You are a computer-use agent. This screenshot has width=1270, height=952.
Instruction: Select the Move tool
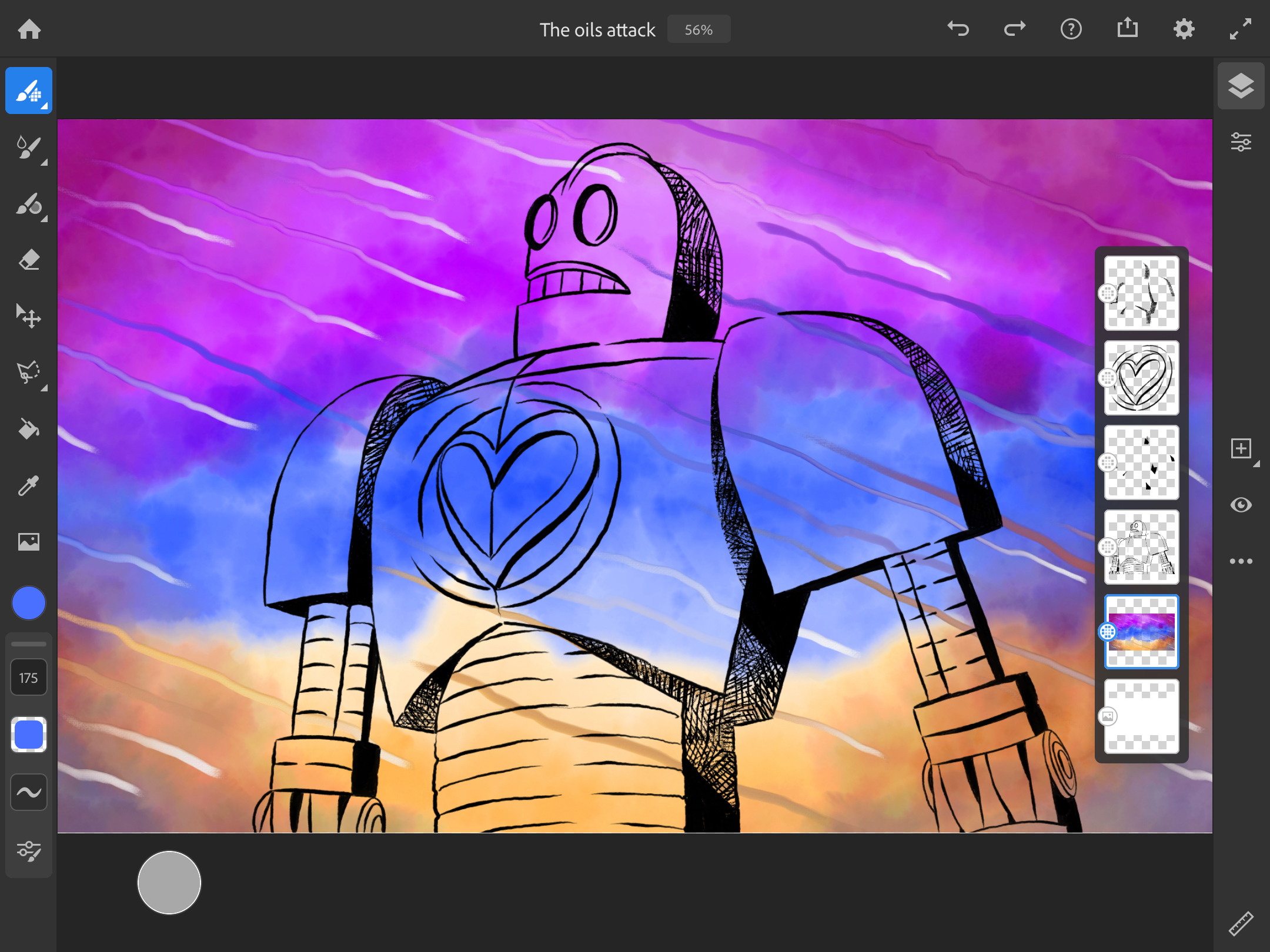click(x=28, y=316)
